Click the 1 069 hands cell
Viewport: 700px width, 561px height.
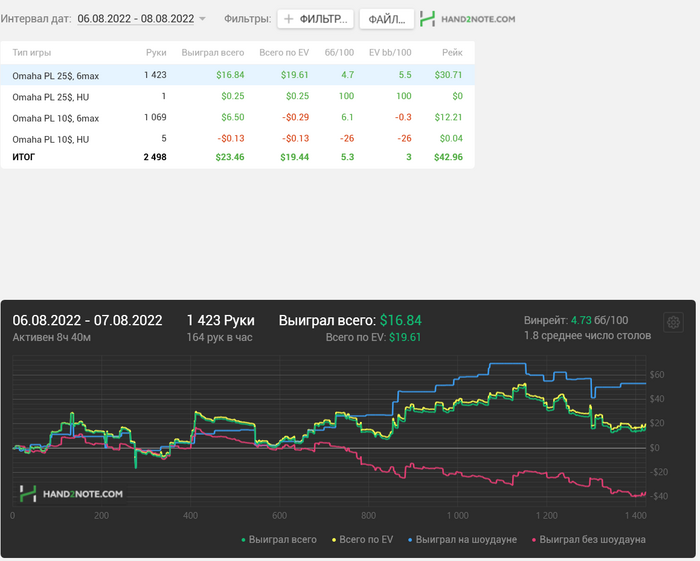(155, 117)
